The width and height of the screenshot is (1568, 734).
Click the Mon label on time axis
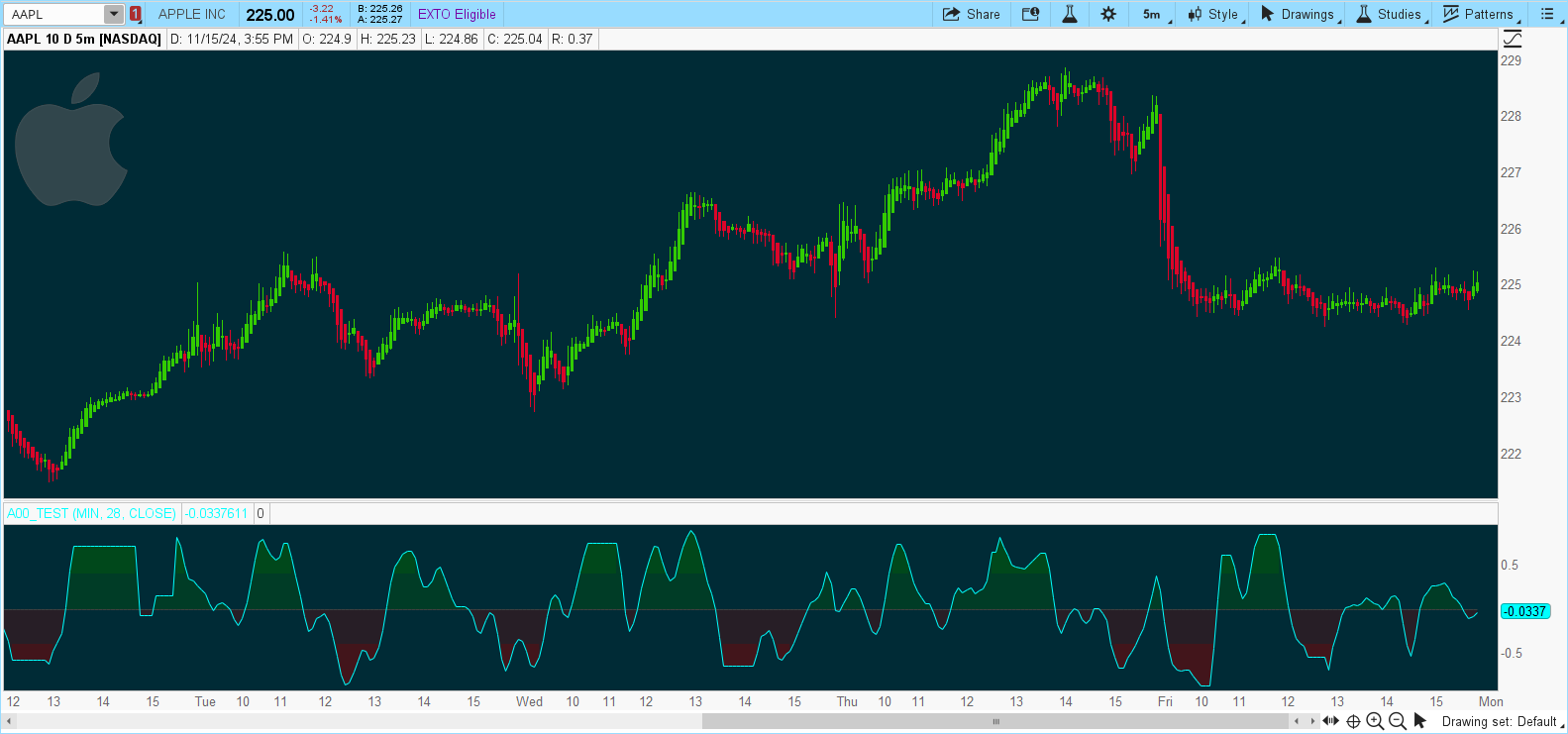point(1491,701)
